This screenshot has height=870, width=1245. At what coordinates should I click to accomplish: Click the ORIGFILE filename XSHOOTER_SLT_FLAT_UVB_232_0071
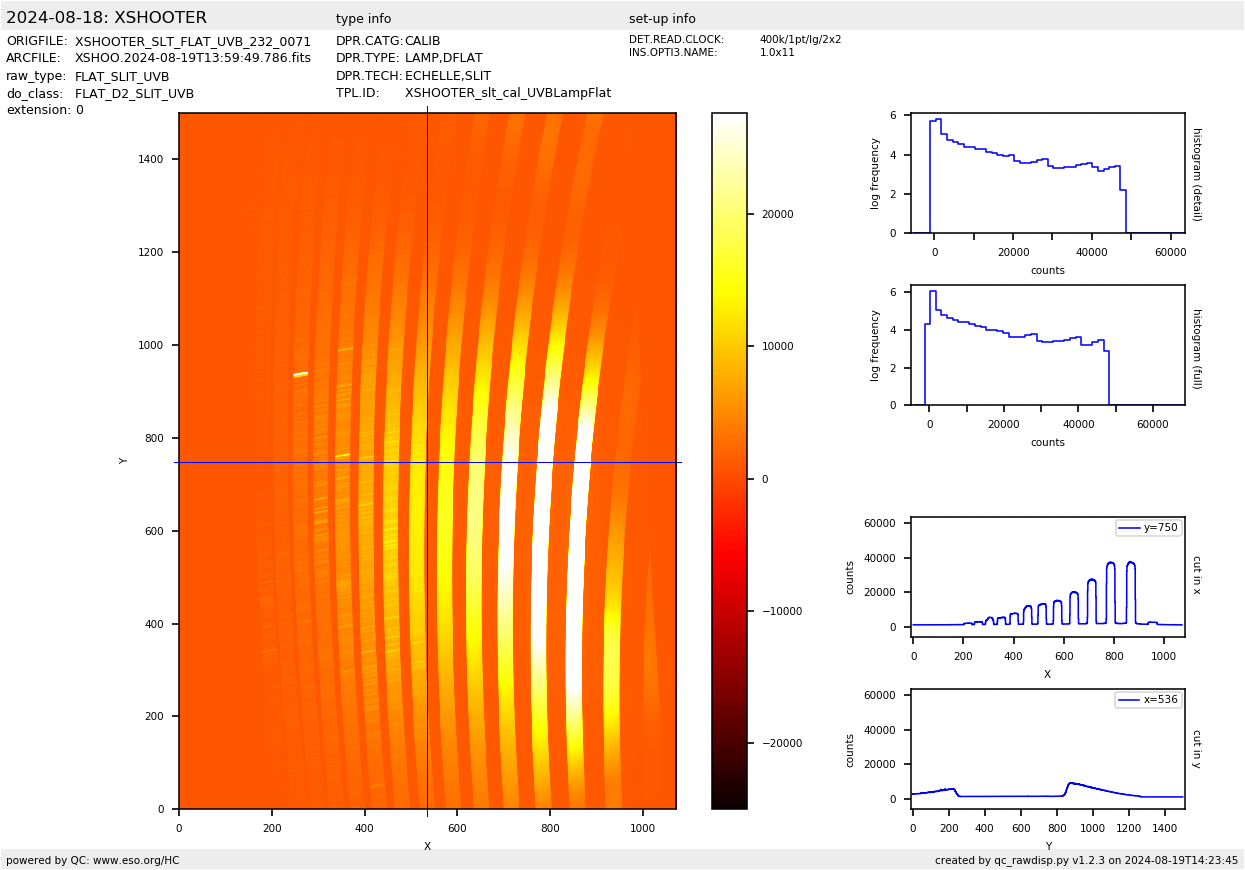coord(193,42)
